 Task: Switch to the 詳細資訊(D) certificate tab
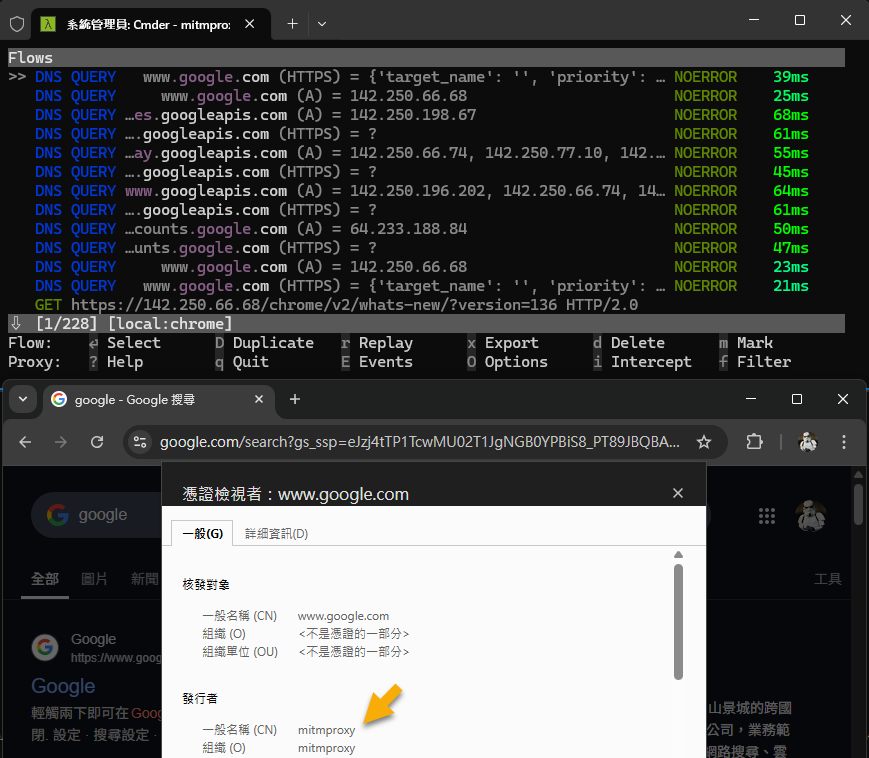pyautogui.click(x=276, y=534)
